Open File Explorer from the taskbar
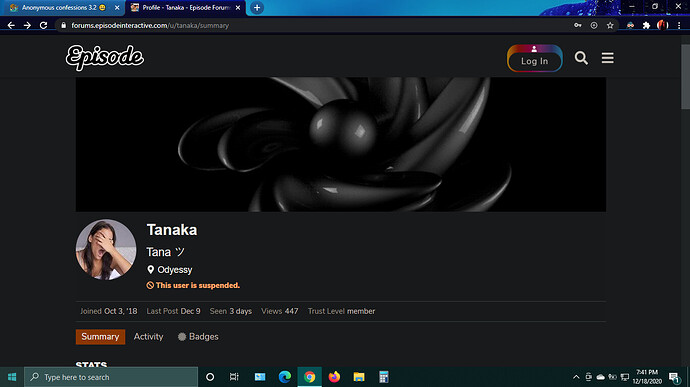 (359, 377)
